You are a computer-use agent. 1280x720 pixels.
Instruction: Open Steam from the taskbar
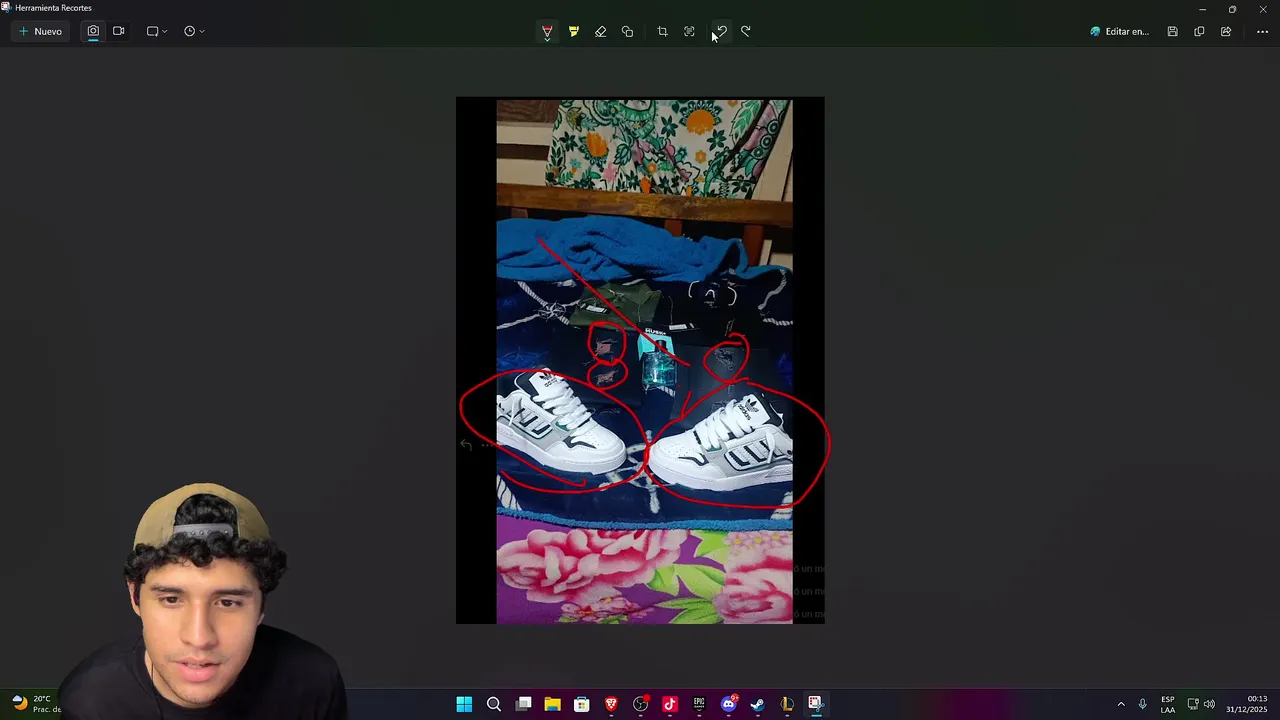click(x=758, y=704)
